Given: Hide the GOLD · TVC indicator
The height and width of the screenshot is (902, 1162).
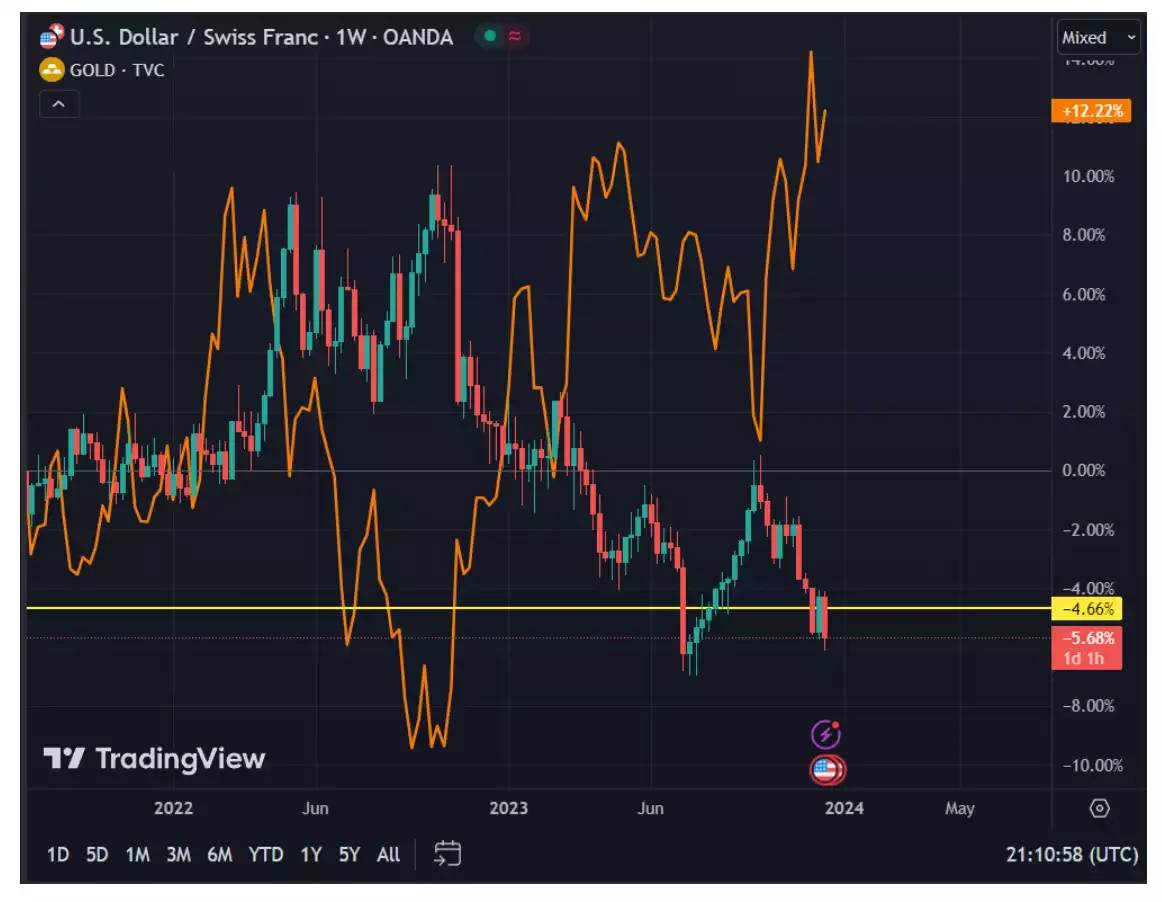Looking at the screenshot, I should coord(110,71).
